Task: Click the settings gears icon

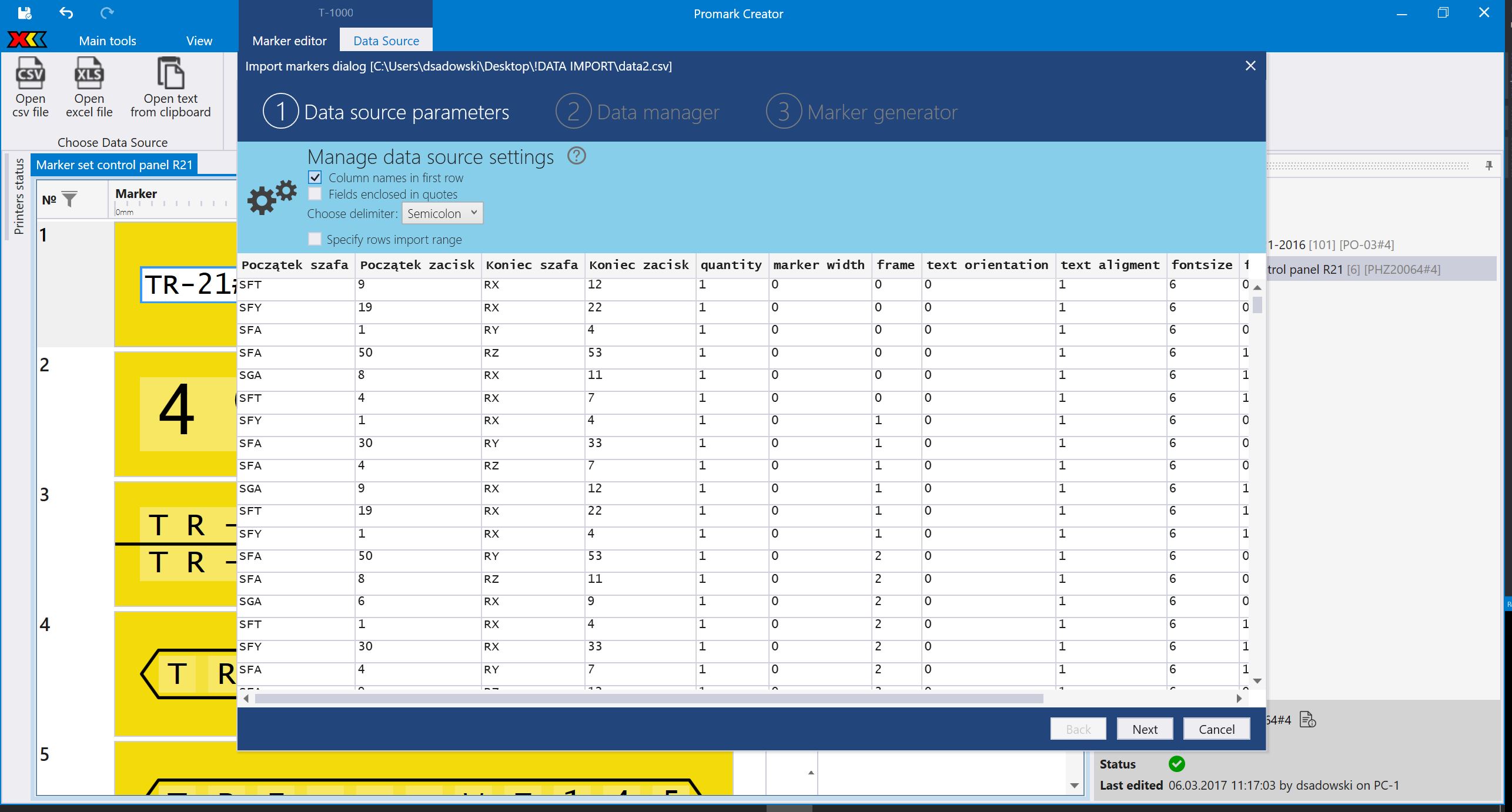Action: pyautogui.click(x=272, y=197)
